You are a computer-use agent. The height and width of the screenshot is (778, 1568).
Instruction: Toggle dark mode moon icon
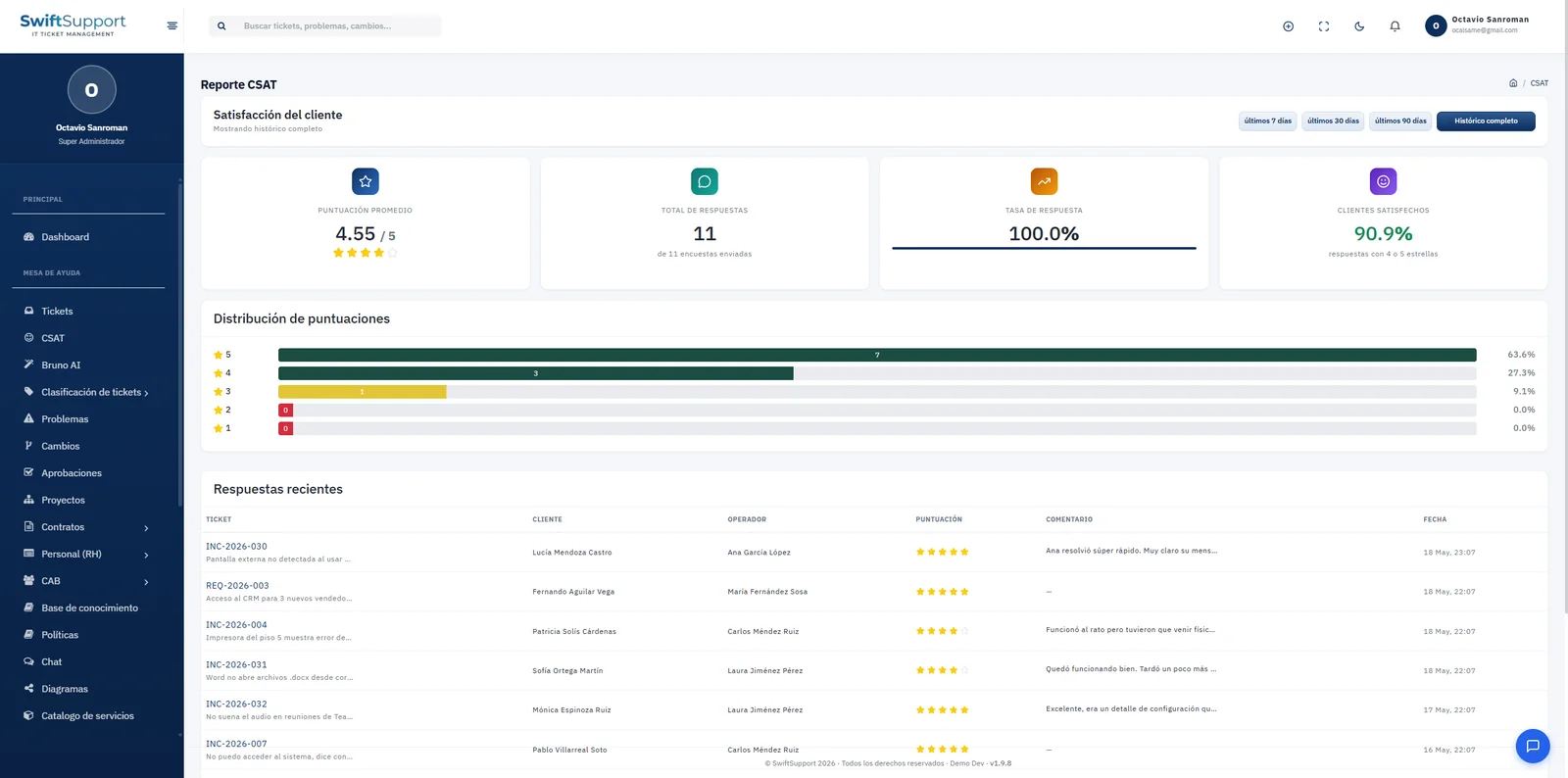[1359, 26]
